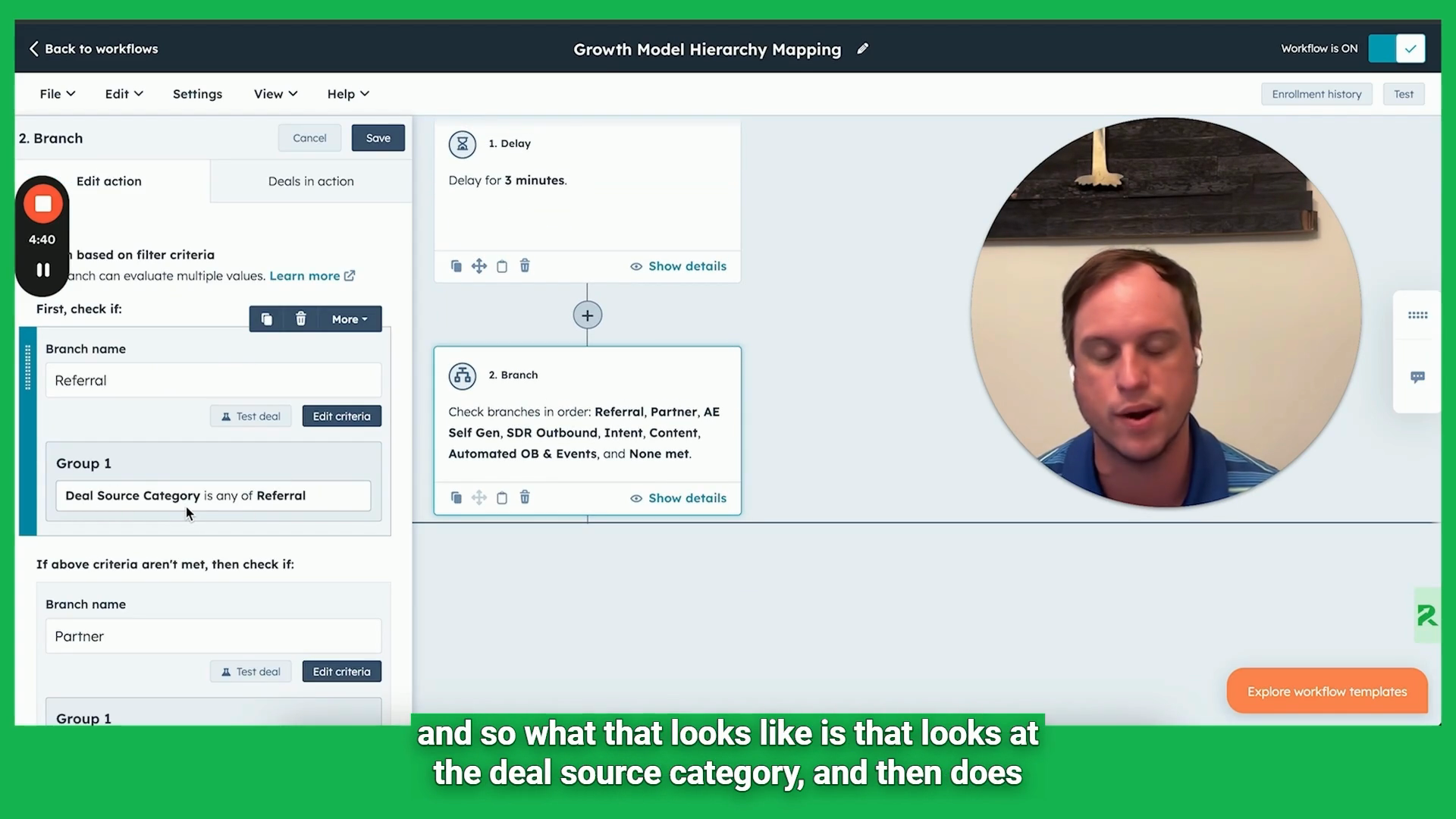Copy the Branch action card

click(456, 498)
